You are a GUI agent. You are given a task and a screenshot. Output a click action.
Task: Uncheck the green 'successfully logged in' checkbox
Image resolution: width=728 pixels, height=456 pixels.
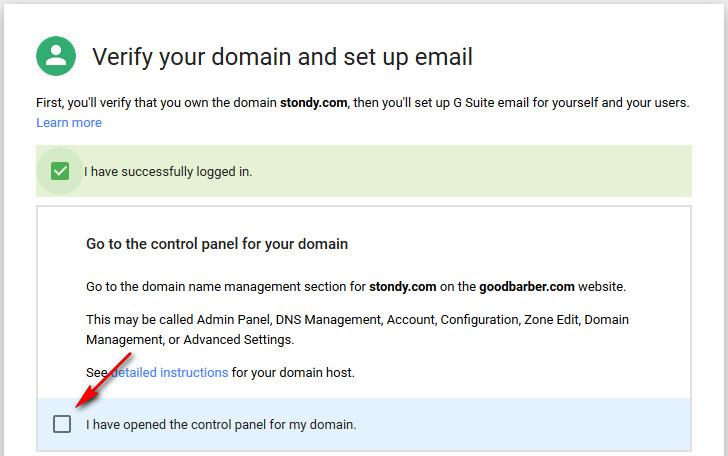[60, 171]
